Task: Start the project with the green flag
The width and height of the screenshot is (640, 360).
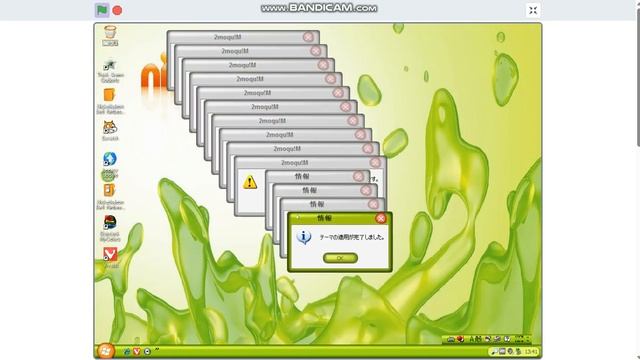Action: point(102,10)
